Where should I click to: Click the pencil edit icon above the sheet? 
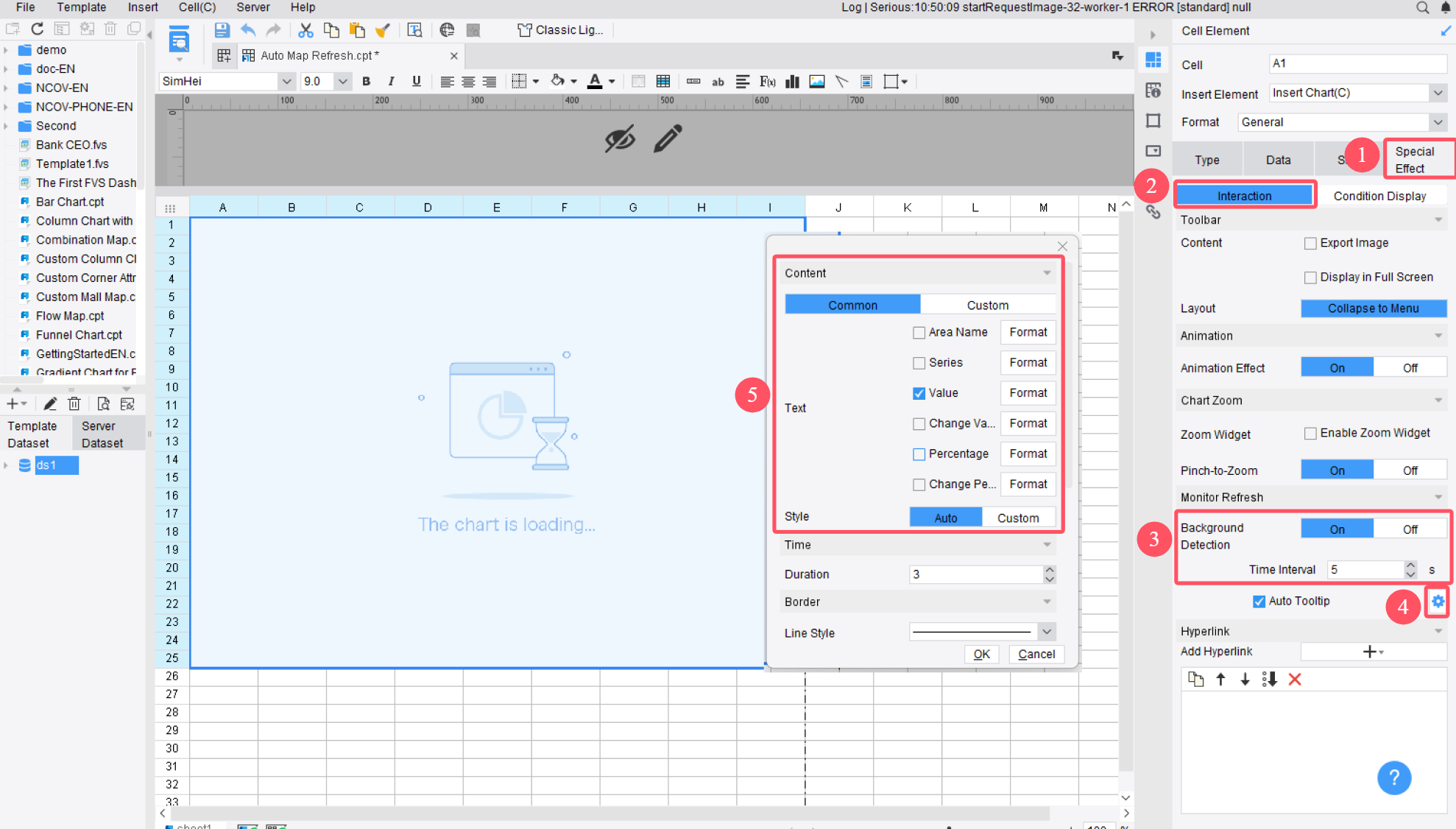click(668, 138)
